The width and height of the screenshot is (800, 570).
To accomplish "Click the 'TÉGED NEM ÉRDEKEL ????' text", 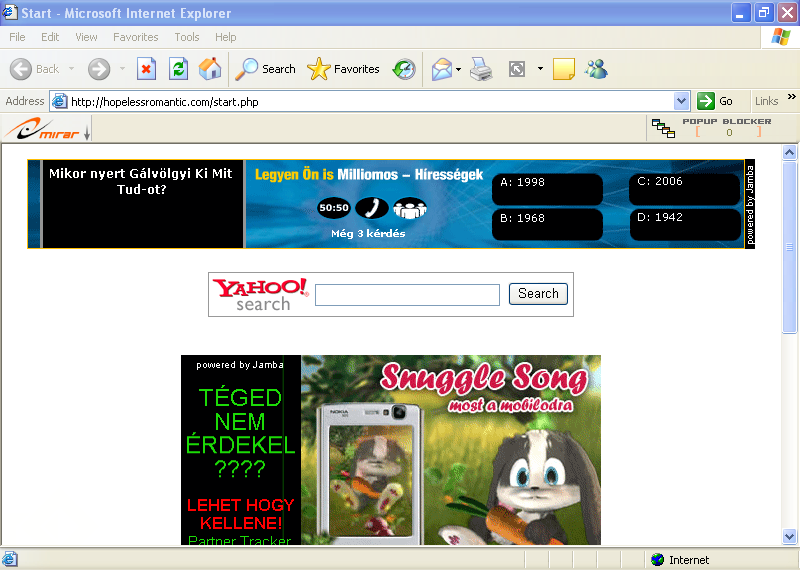I will [240, 433].
